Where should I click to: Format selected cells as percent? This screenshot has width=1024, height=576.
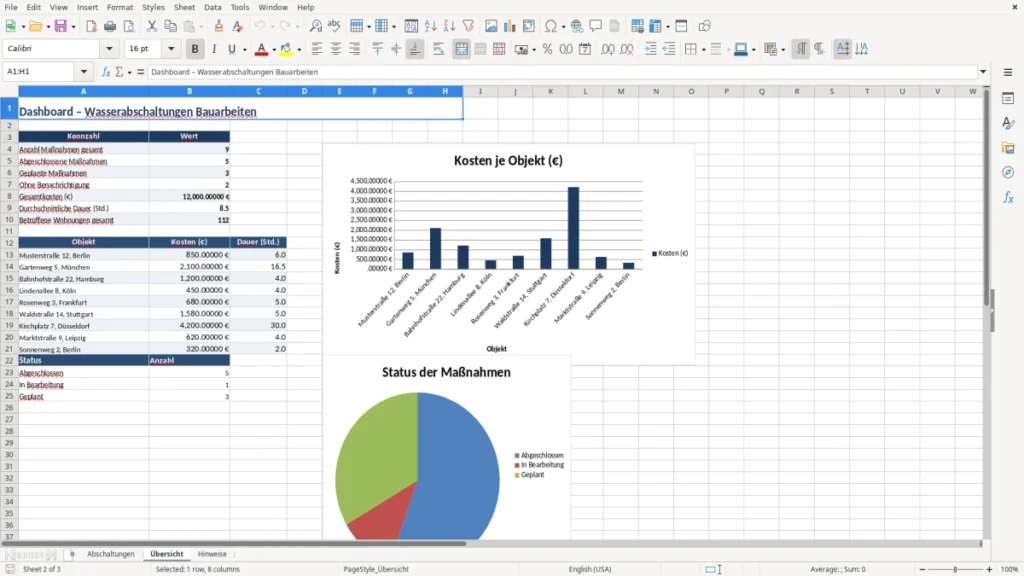pyautogui.click(x=547, y=49)
